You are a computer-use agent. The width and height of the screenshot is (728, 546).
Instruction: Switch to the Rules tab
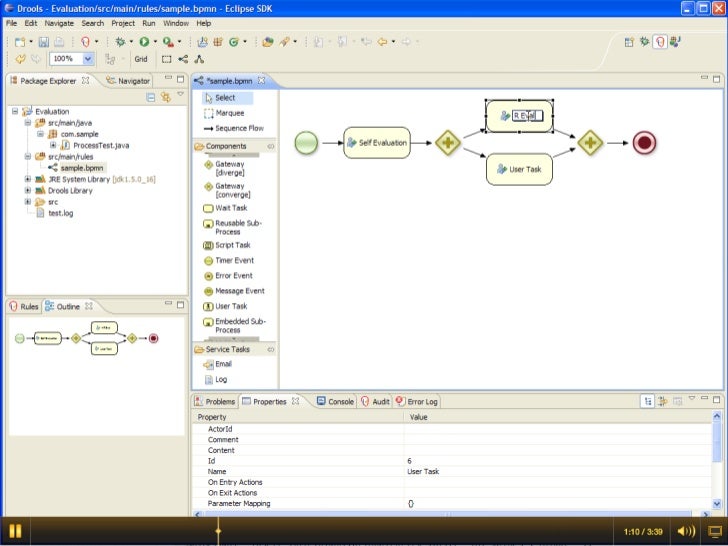[x=24, y=307]
